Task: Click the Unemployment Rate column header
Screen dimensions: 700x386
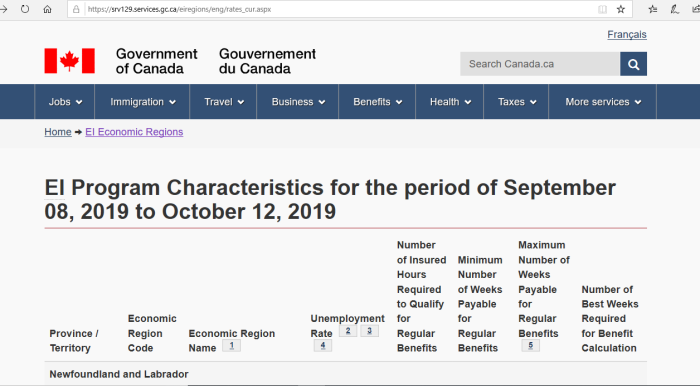Action: point(347,326)
